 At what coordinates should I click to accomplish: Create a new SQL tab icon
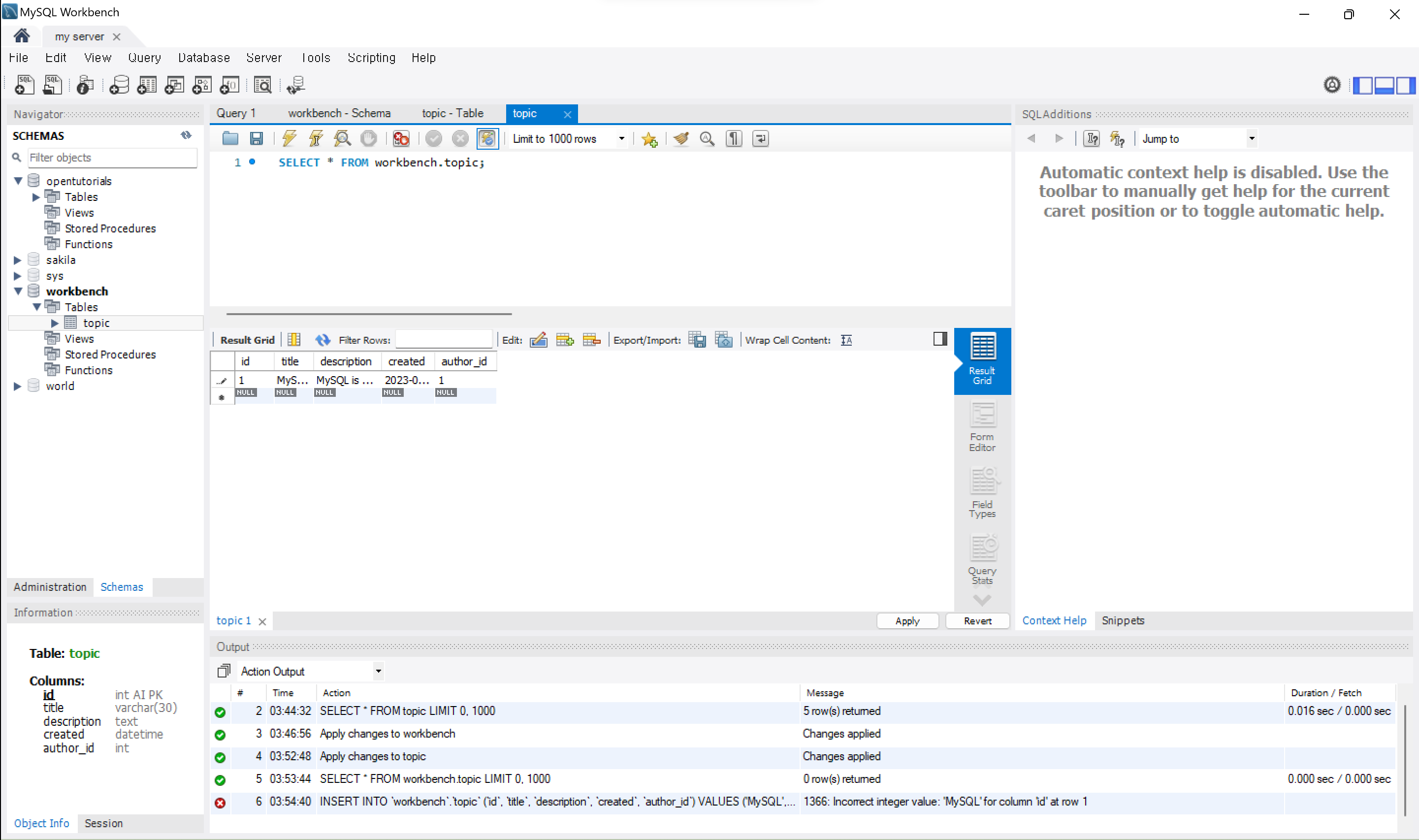(x=24, y=85)
